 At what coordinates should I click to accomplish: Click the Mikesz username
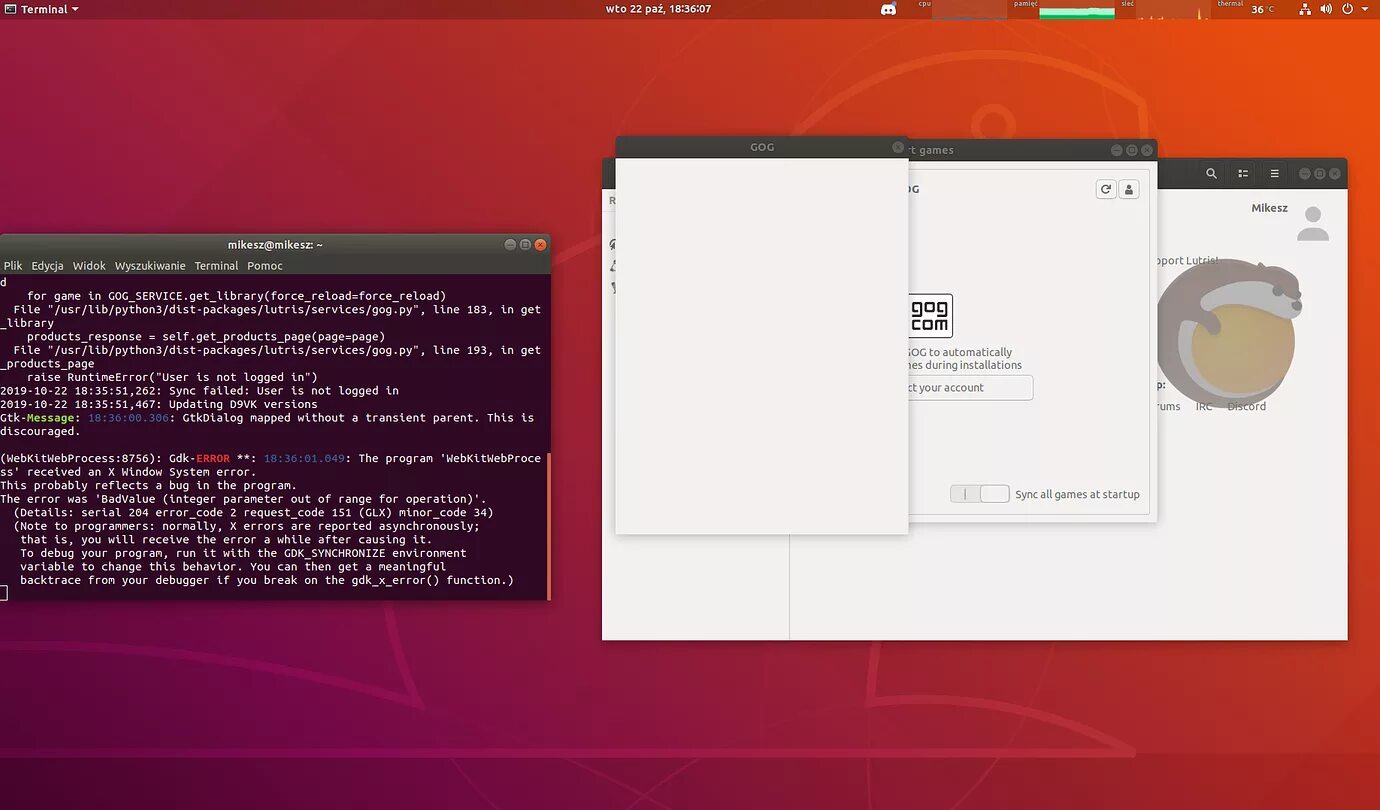pyautogui.click(x=1269, y=208)
